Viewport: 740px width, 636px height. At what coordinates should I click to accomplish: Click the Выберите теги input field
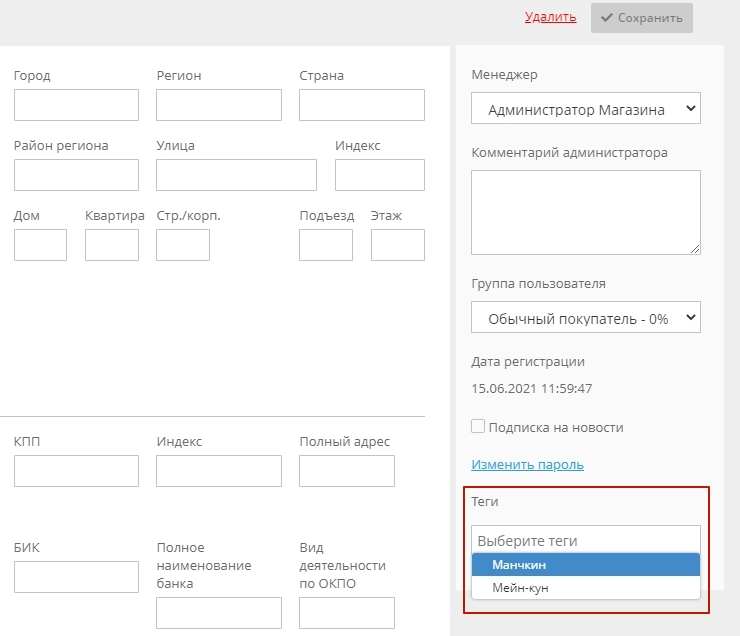(x=585, y=540)
